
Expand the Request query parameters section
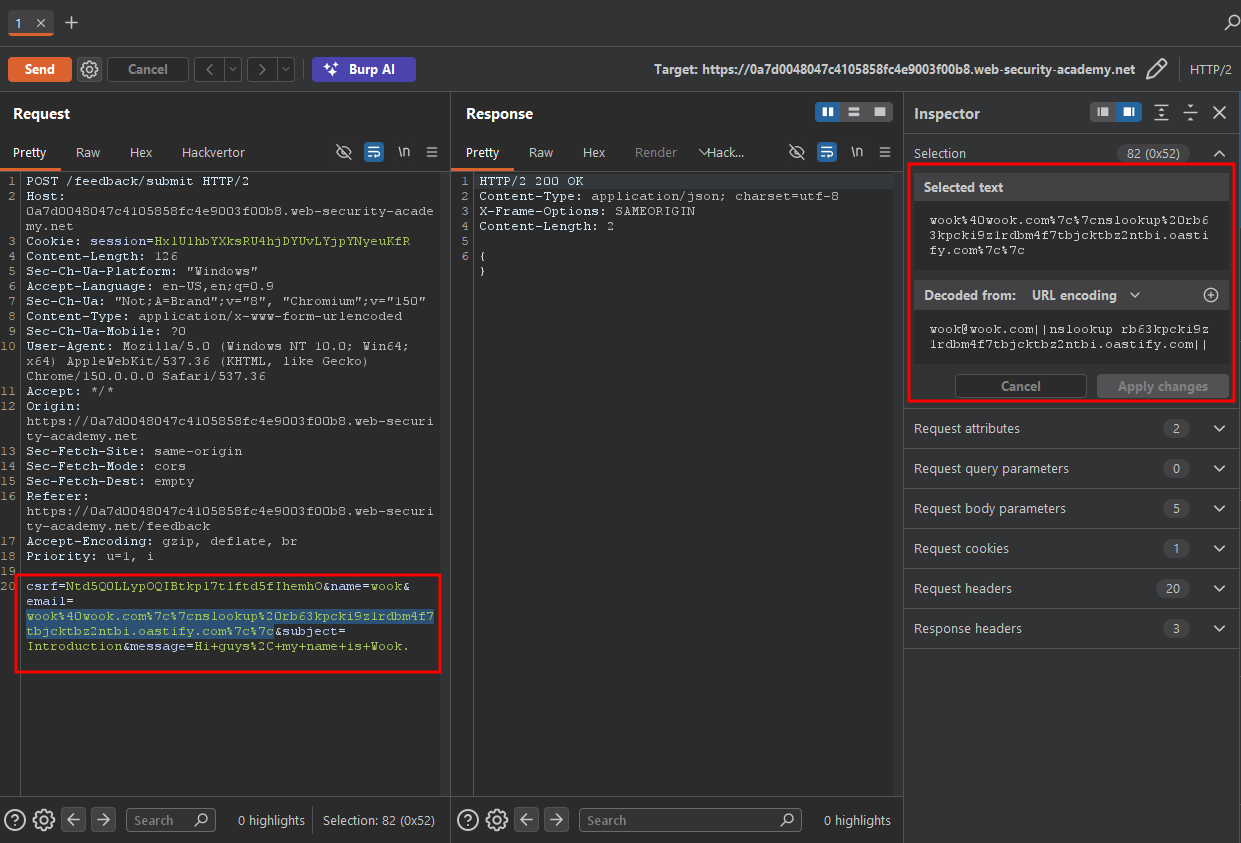(1219, 468)
